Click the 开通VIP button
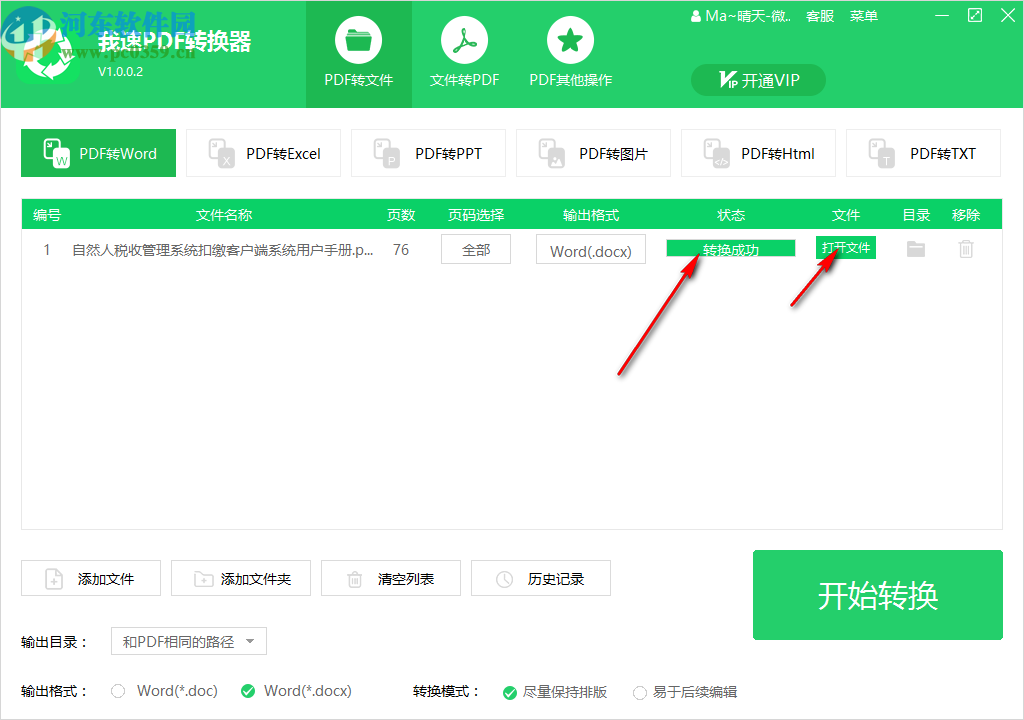 coord(757,79)
